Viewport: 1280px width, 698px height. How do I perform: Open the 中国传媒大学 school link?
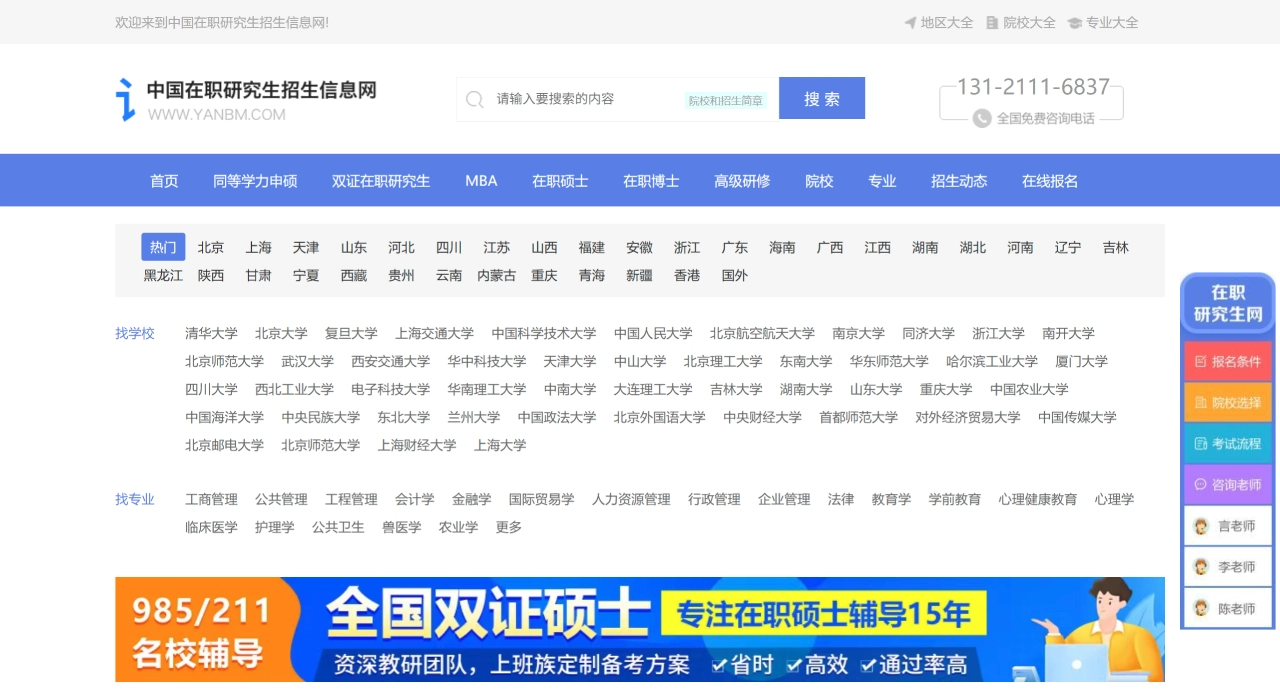pos(1077,417)
